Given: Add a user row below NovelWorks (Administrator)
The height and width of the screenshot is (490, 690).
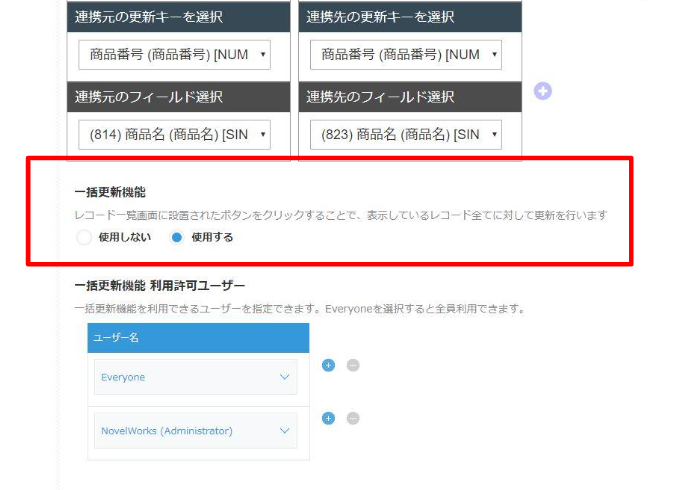Looking at the screenshot, I should [328, 418].
